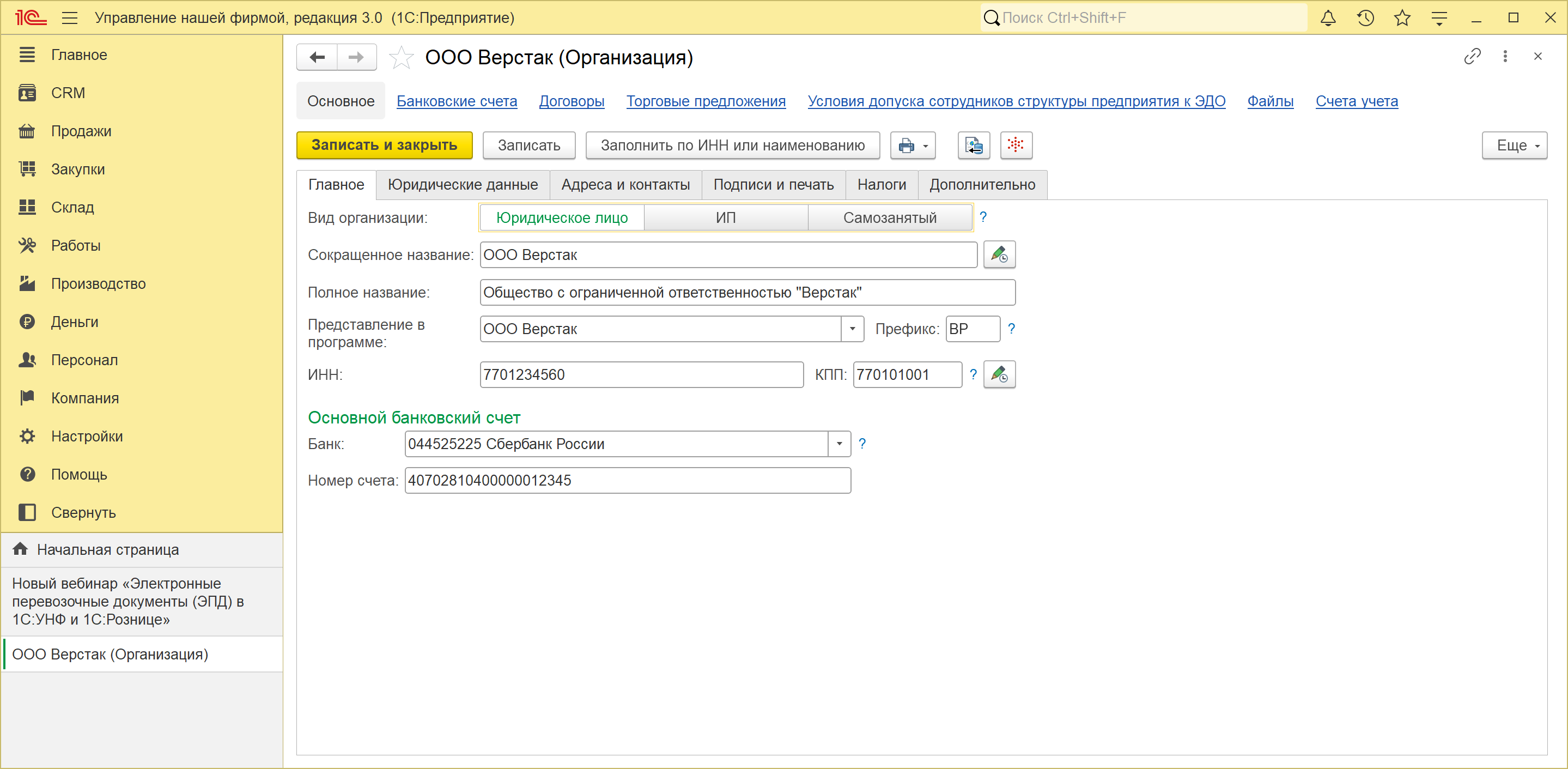Screen dimensions: 1568x769
Task: Open Файлы link
Action: 1271,101
